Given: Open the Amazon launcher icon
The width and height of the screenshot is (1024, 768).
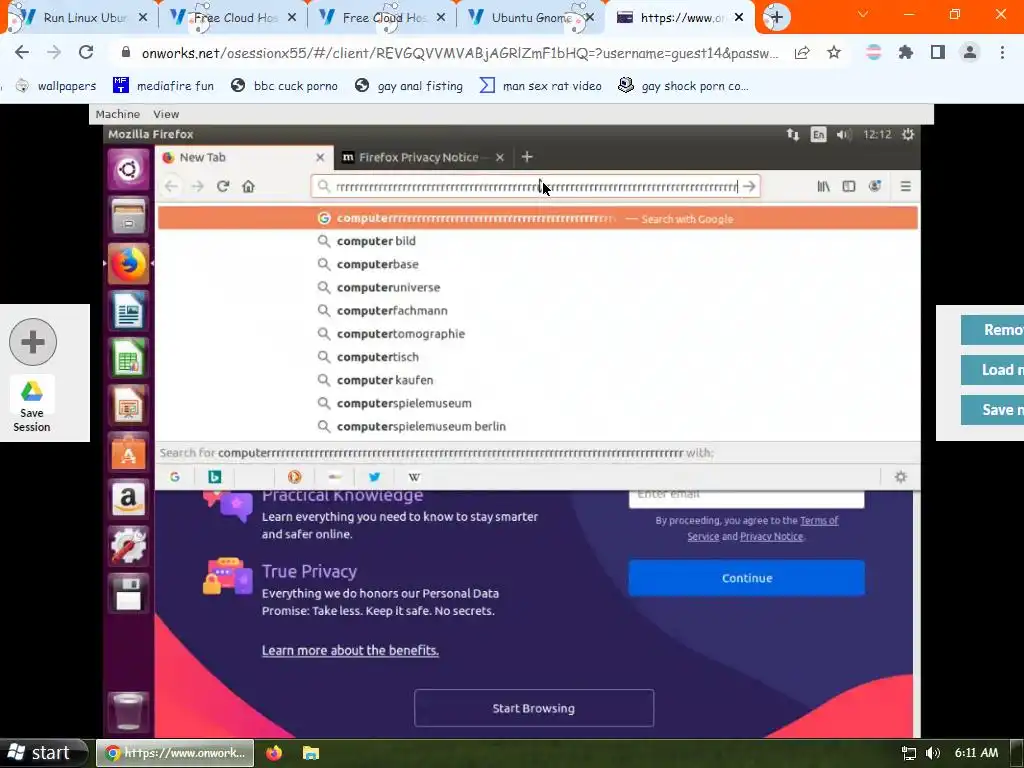Looking at the screenshot, I should 128,499.
